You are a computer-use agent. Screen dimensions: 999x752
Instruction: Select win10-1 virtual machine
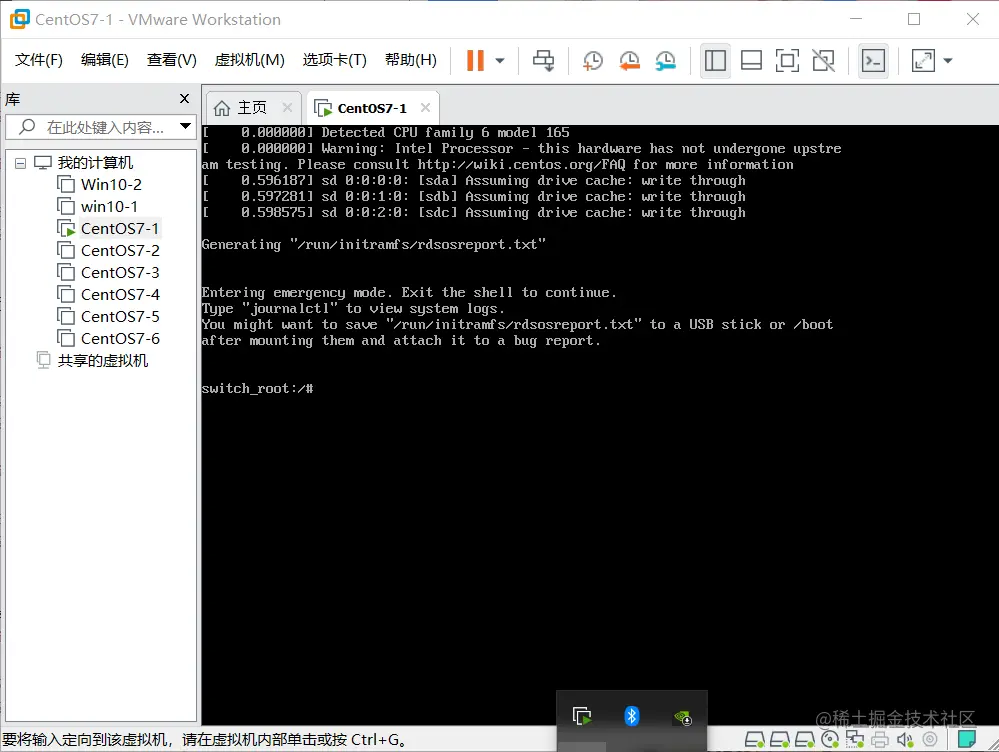[109, 206]
